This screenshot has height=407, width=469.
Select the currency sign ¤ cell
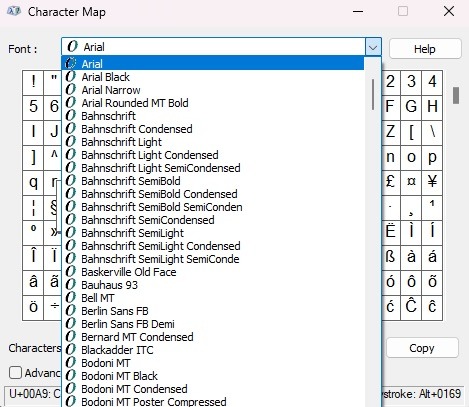tap(411, 182)
